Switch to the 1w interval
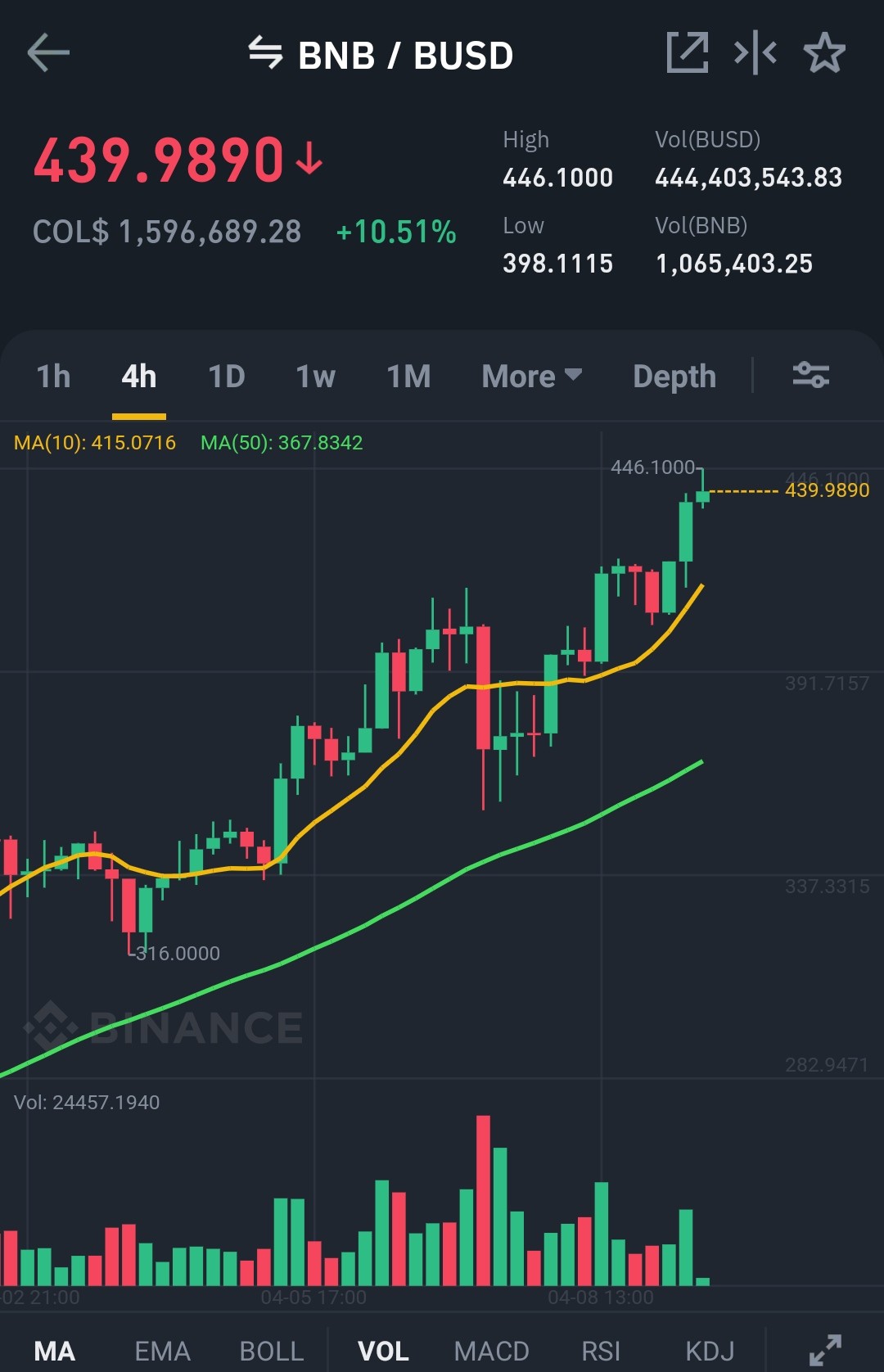 point(316,377)
